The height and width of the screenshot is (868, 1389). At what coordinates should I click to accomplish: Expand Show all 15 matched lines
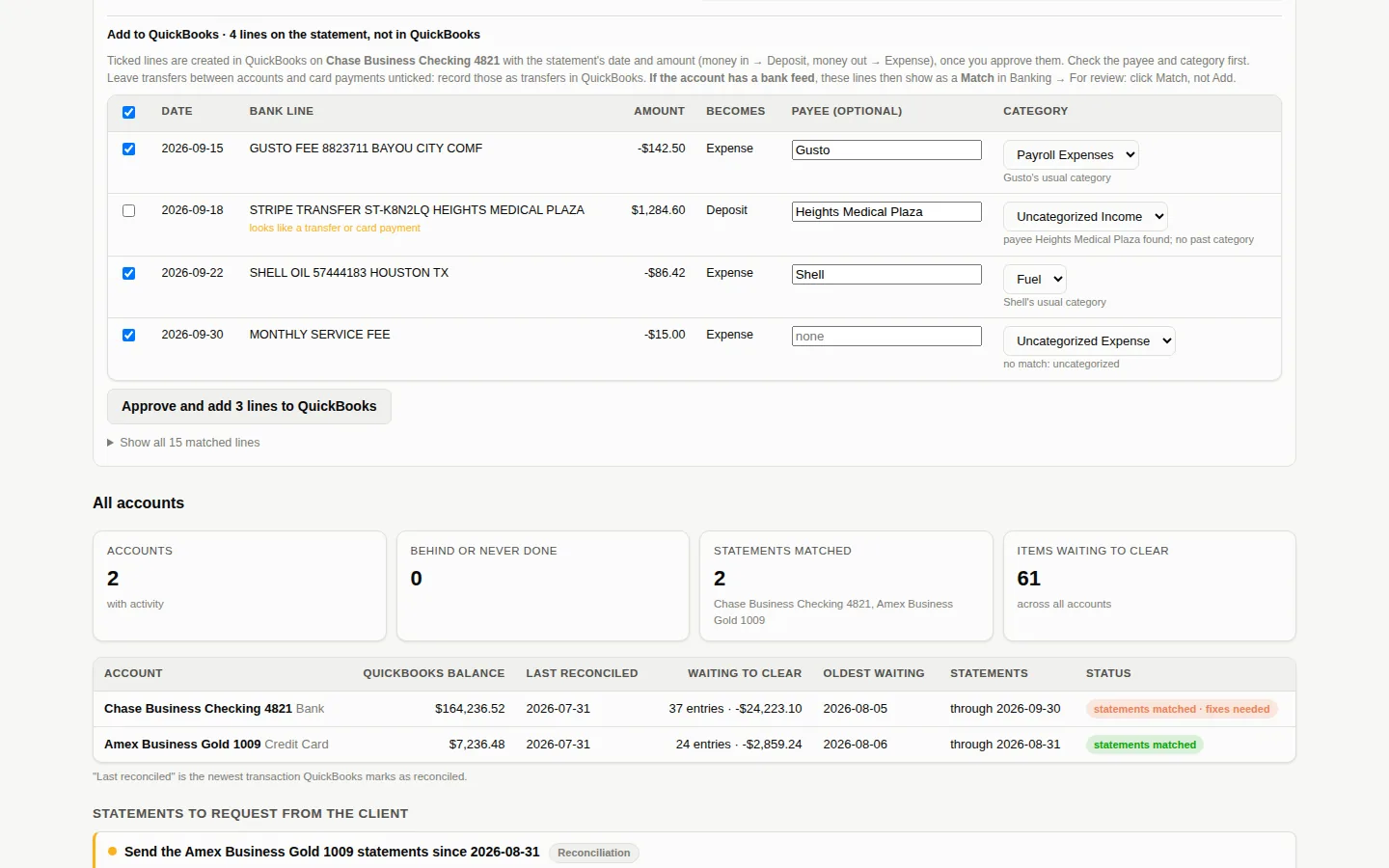click(183, 443)
